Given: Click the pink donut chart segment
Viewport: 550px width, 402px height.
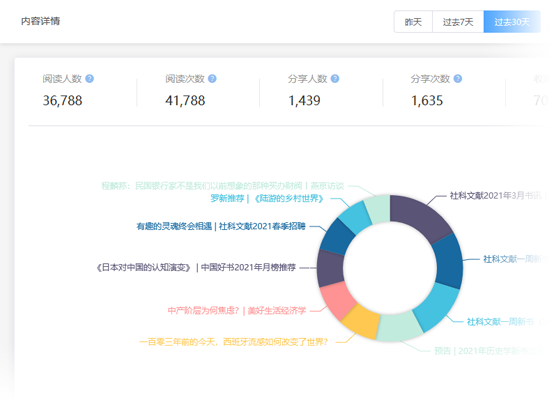Looking at the screenshot, I should click(x=337, y=300).
